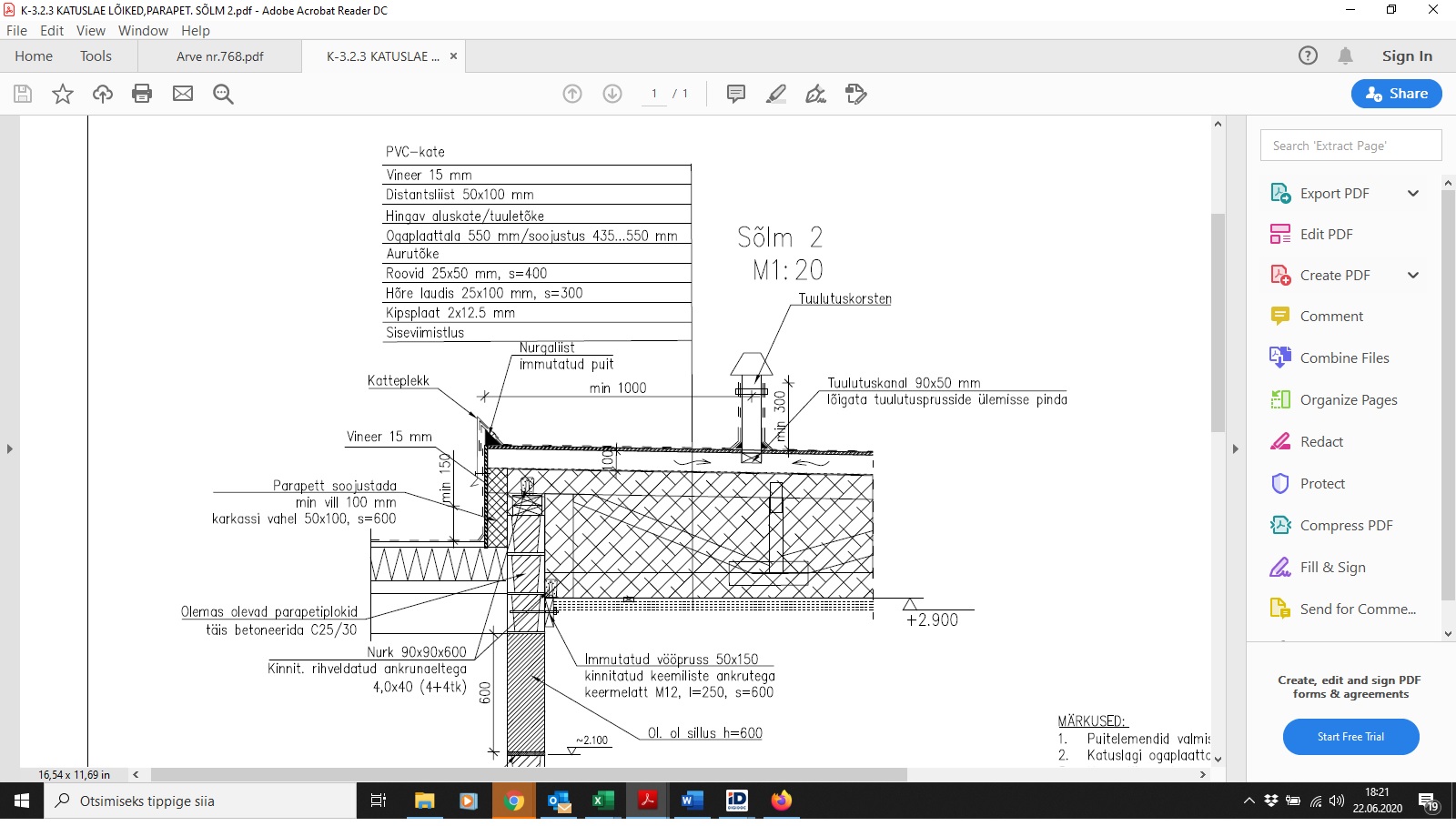Screen dimensions: 1456x826
Task: Open the find text magnifier icon
Action: (223, 94)
